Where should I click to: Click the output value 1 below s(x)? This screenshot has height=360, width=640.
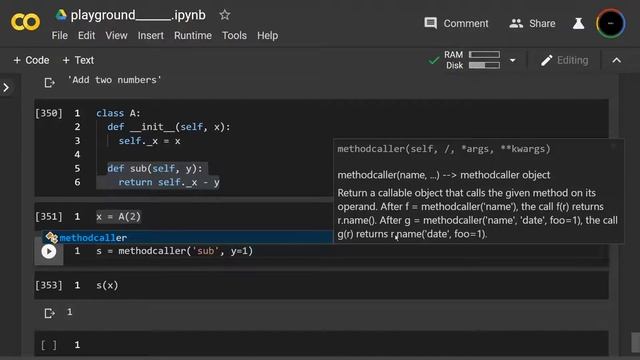[x=70, y=312]
